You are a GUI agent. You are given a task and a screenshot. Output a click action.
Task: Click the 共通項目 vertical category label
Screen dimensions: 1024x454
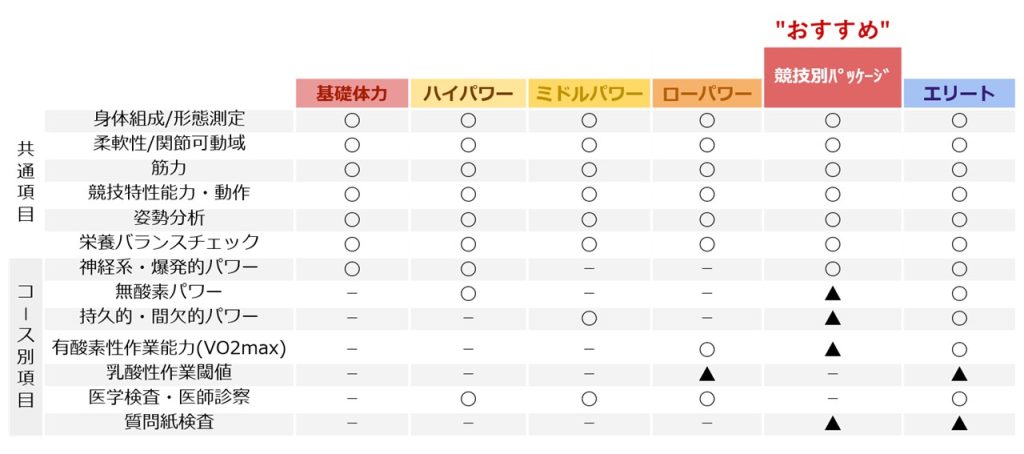click(25, 182)
